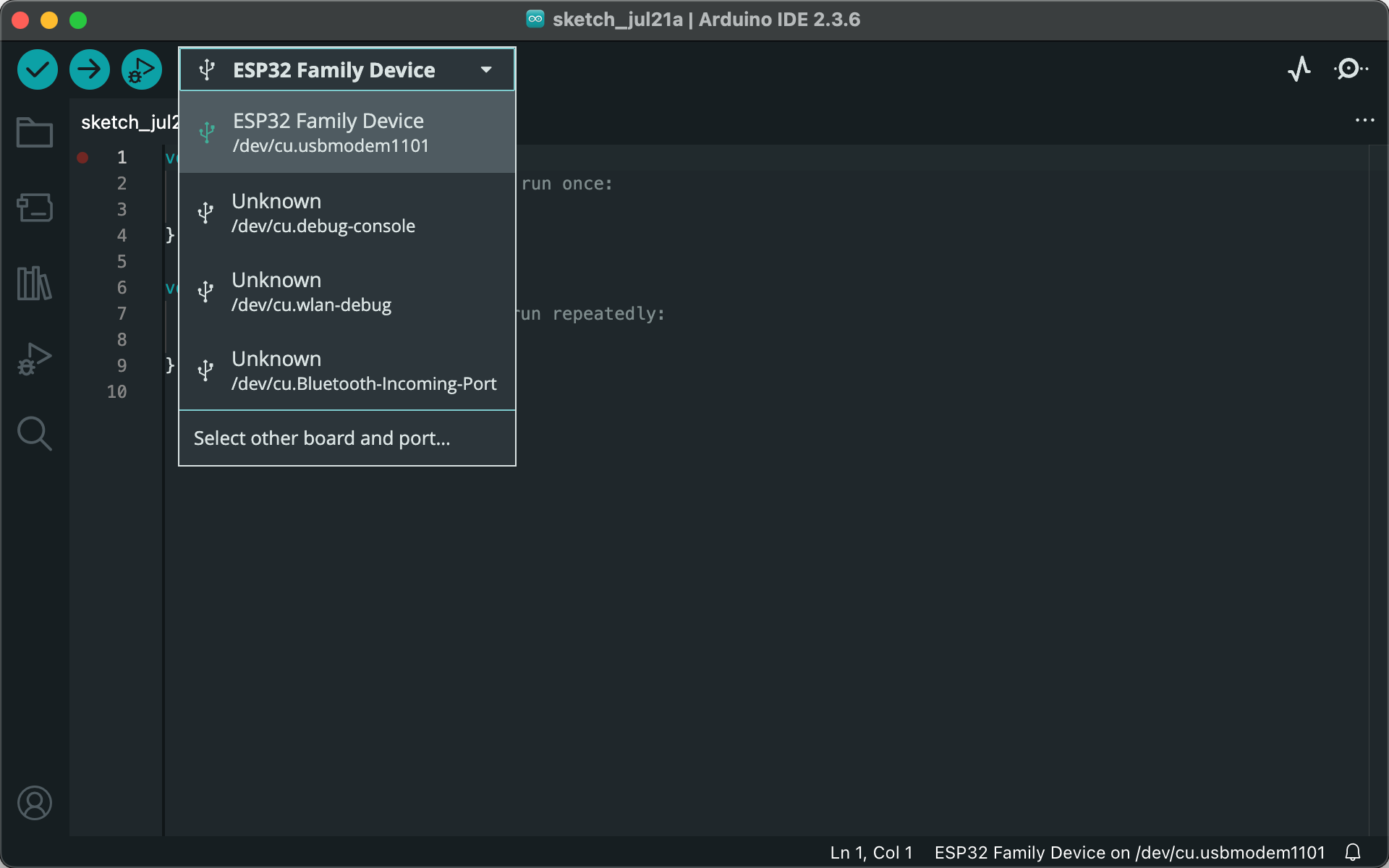1389x868 pixels.
Task: Open the Search sidebar panel
Action: [35, 433]
